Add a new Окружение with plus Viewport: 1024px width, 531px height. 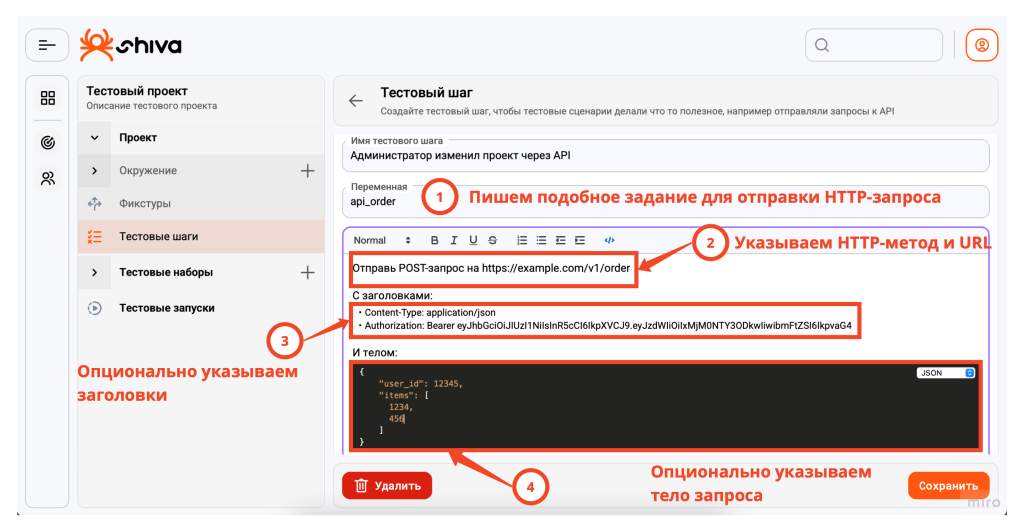click(x=308, y=170)
